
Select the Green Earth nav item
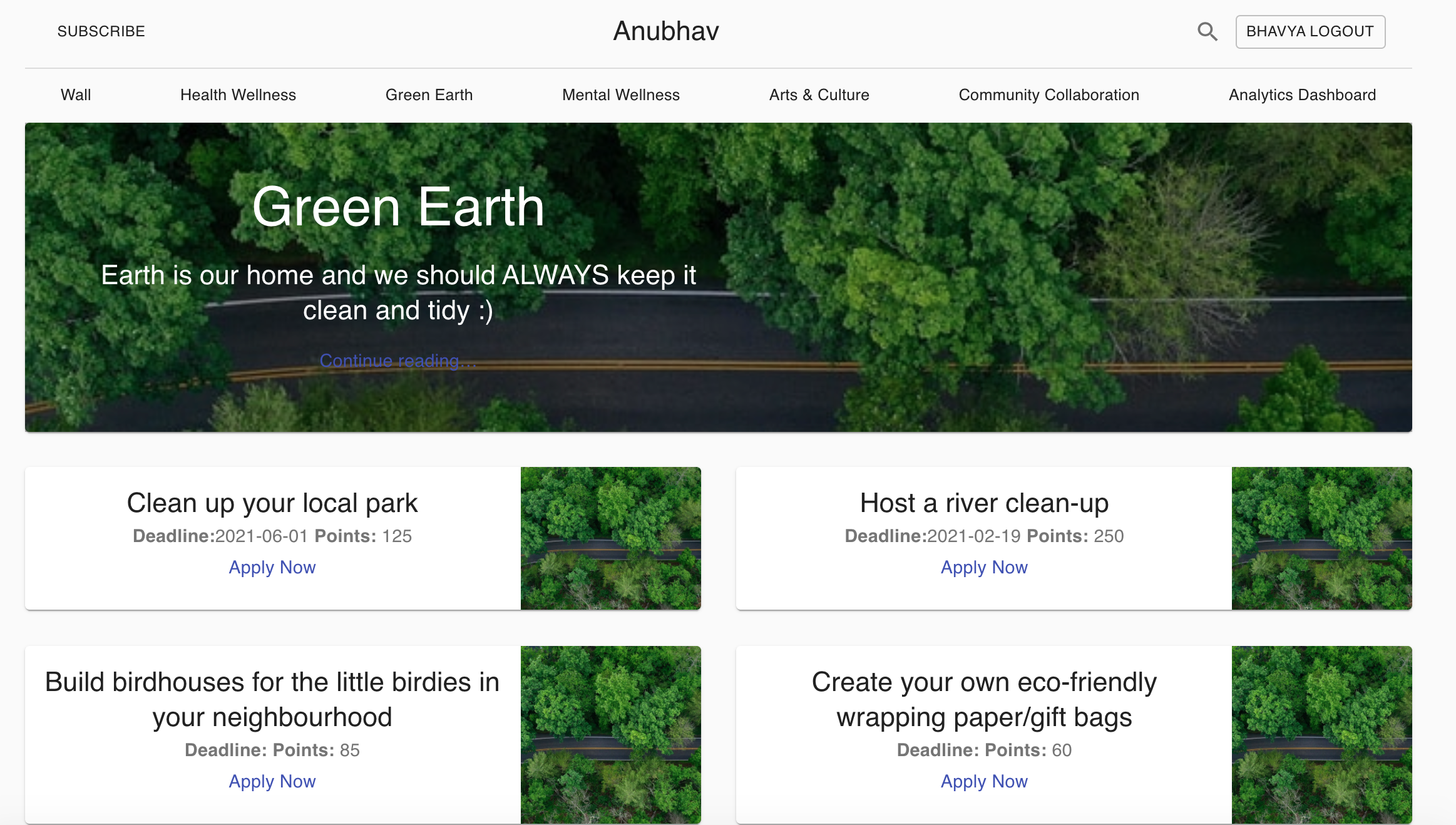(x=429, y=95)
